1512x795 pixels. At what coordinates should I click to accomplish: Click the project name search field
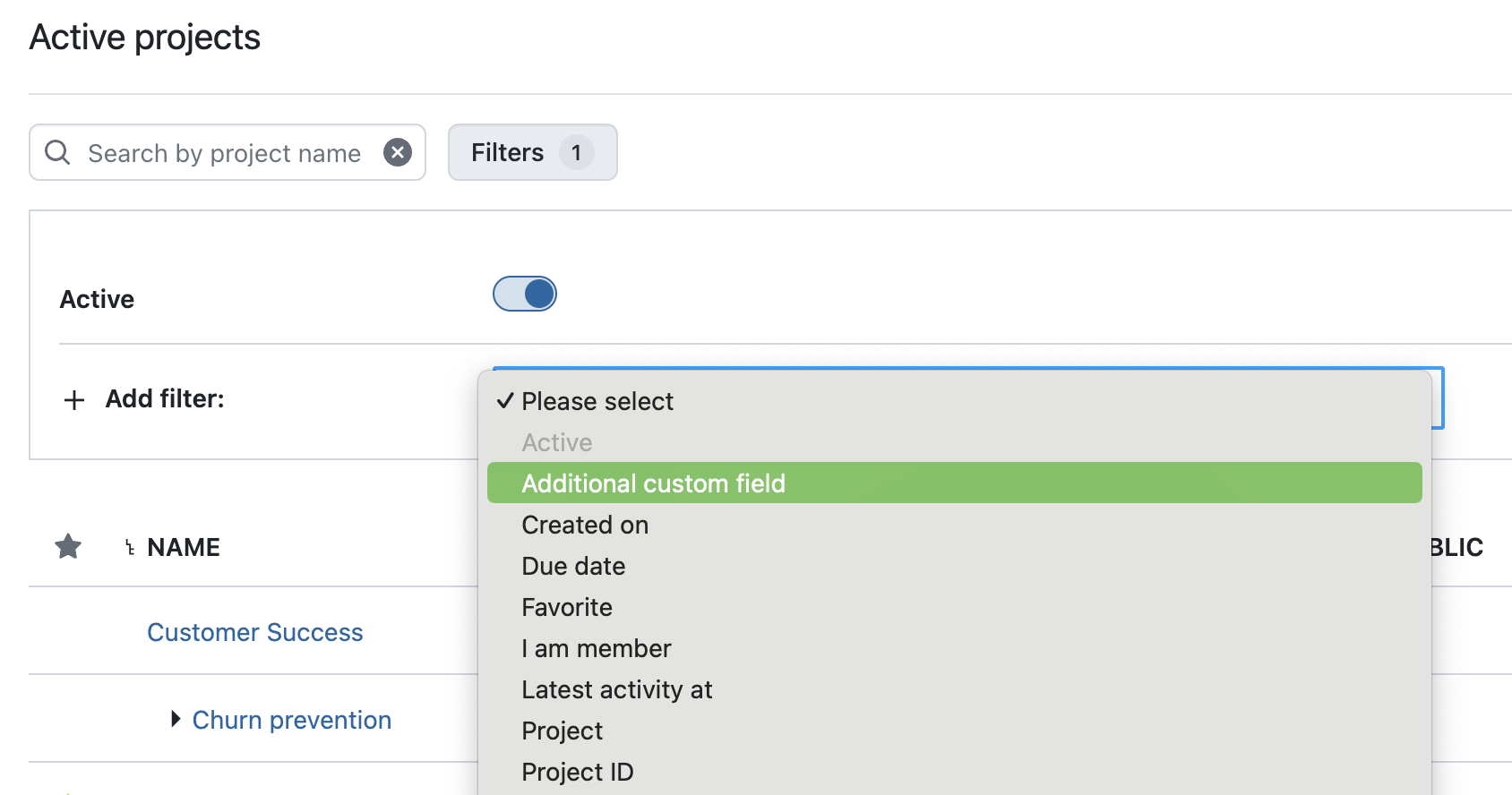click(224, 152)
